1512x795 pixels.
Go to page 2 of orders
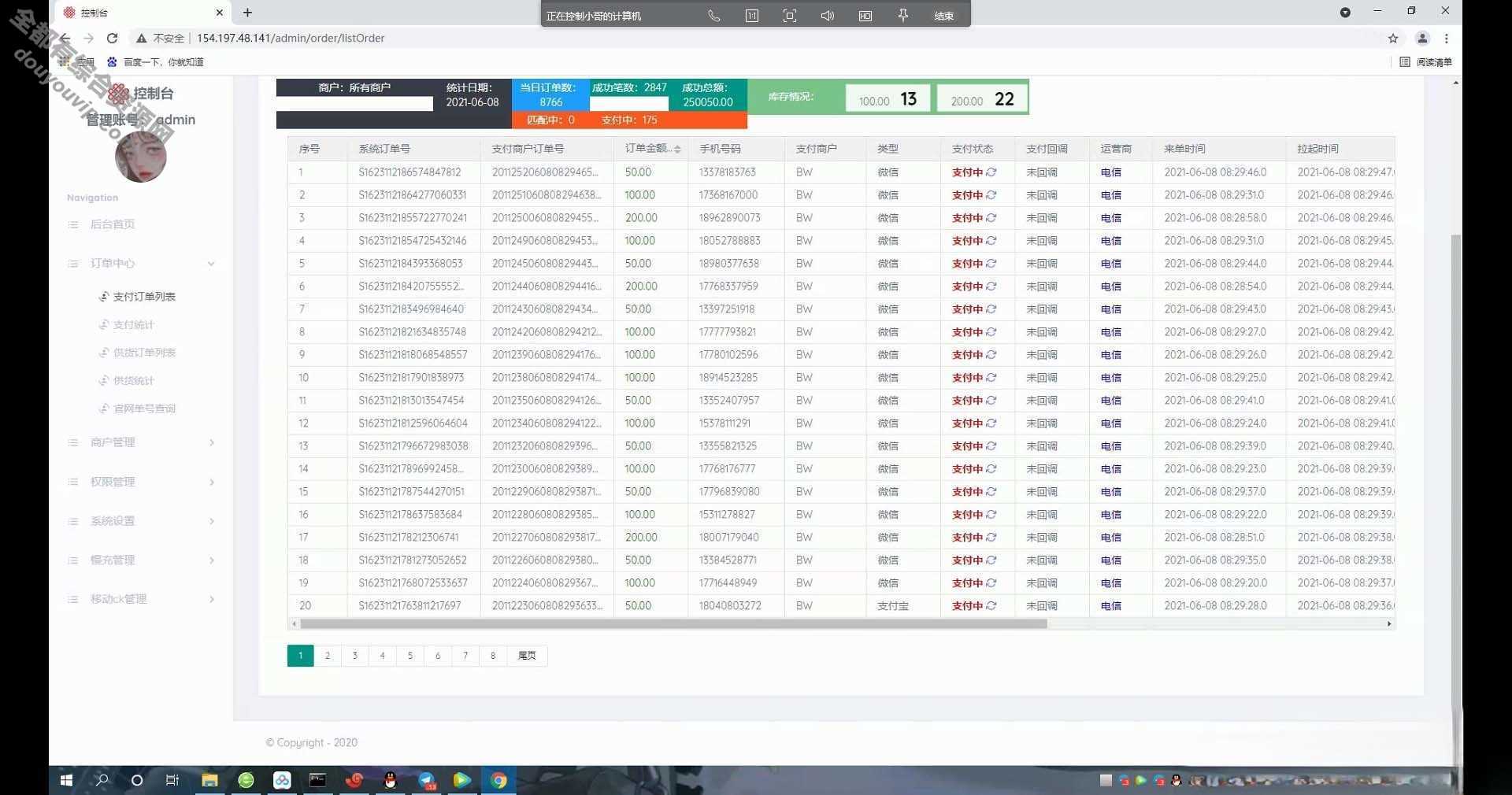click(328, 656)
